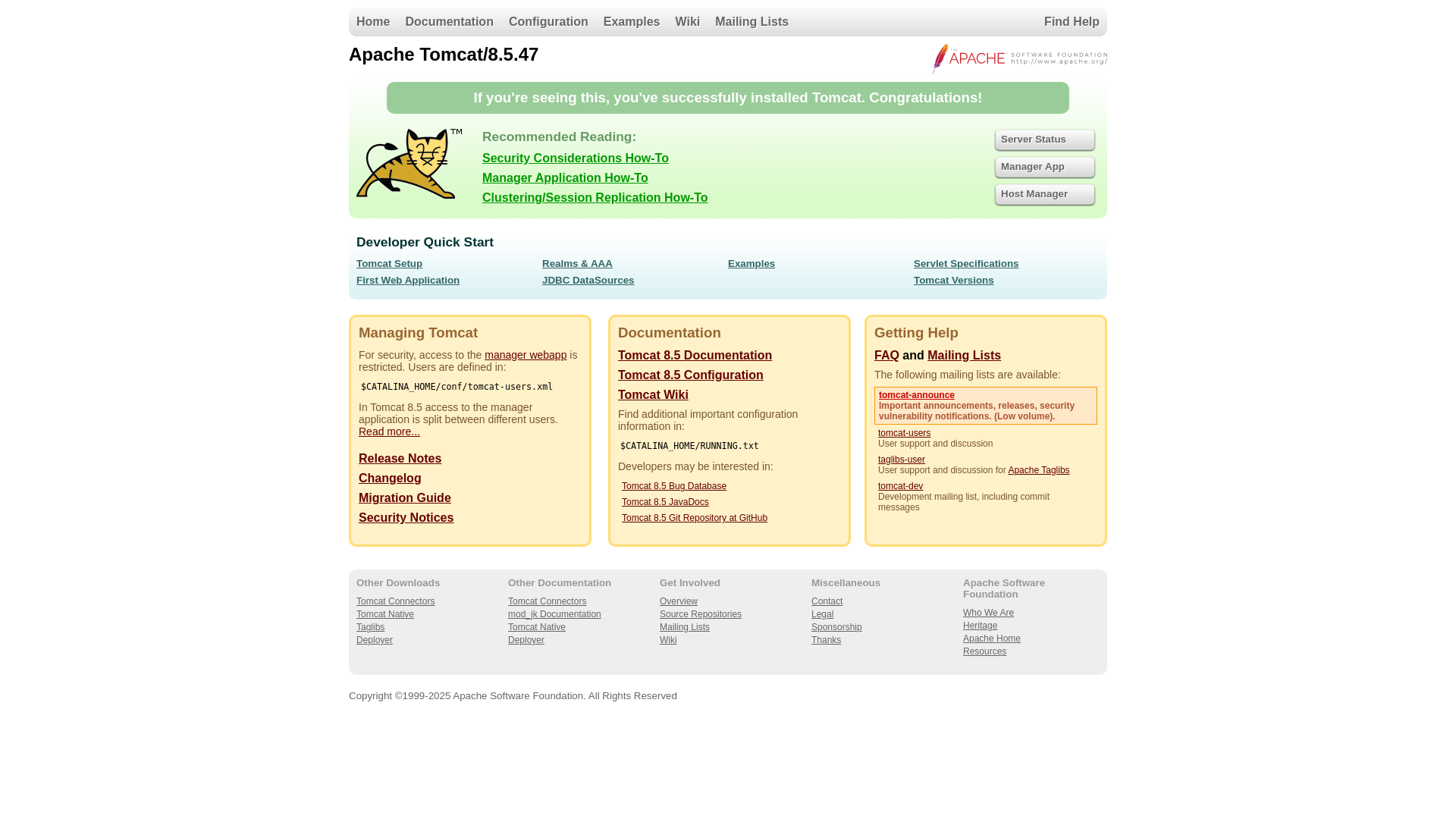Screen dimensions: 1456x819
Task: Open the tomcat-dev mailing list link
Action: pos(900,486)
